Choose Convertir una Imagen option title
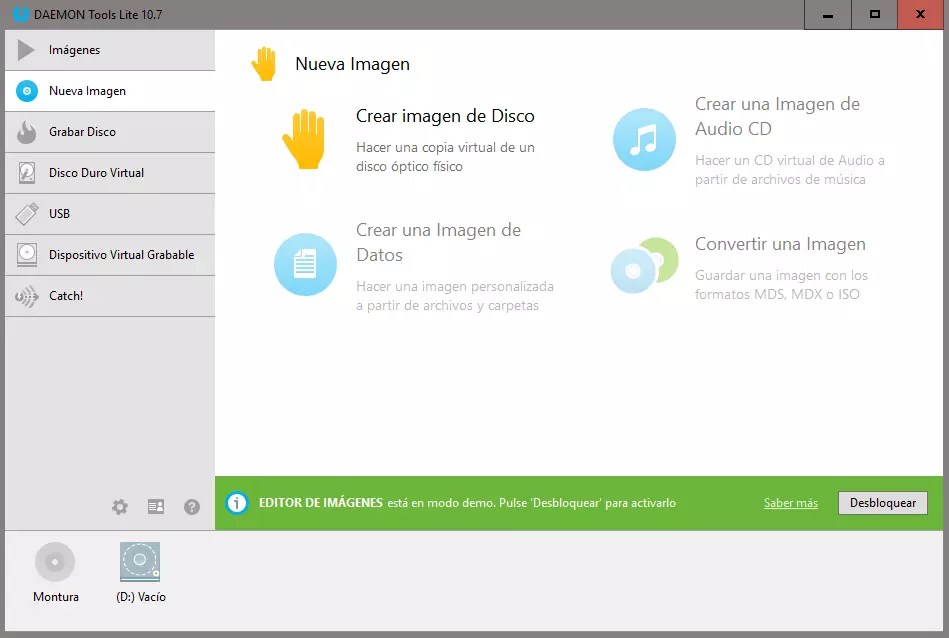This screenshot has height=638, width=949. coord(780,244)
